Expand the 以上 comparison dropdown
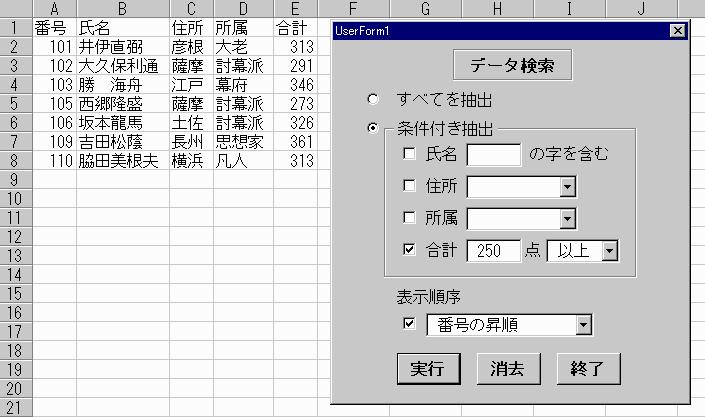705x417 pixels. (609, 251)
